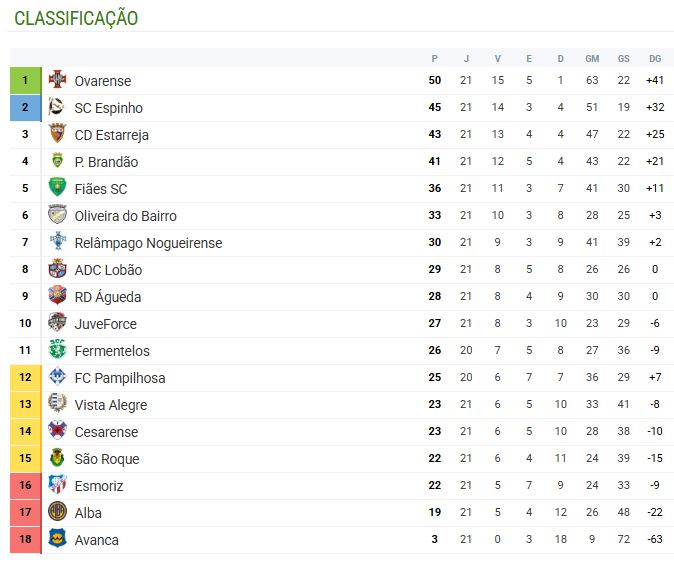Click the FC Pampilhosa crest icon

point(58,377)
